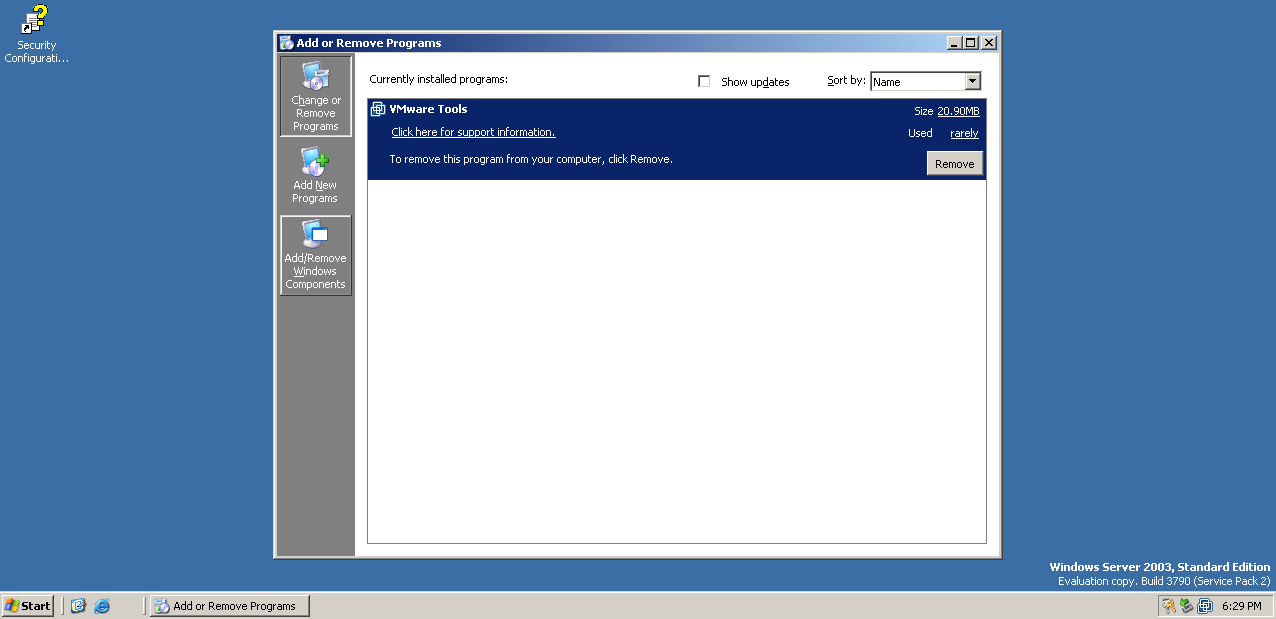
Task: Click the VMware Tools program icon
Action: coord(378,109)
